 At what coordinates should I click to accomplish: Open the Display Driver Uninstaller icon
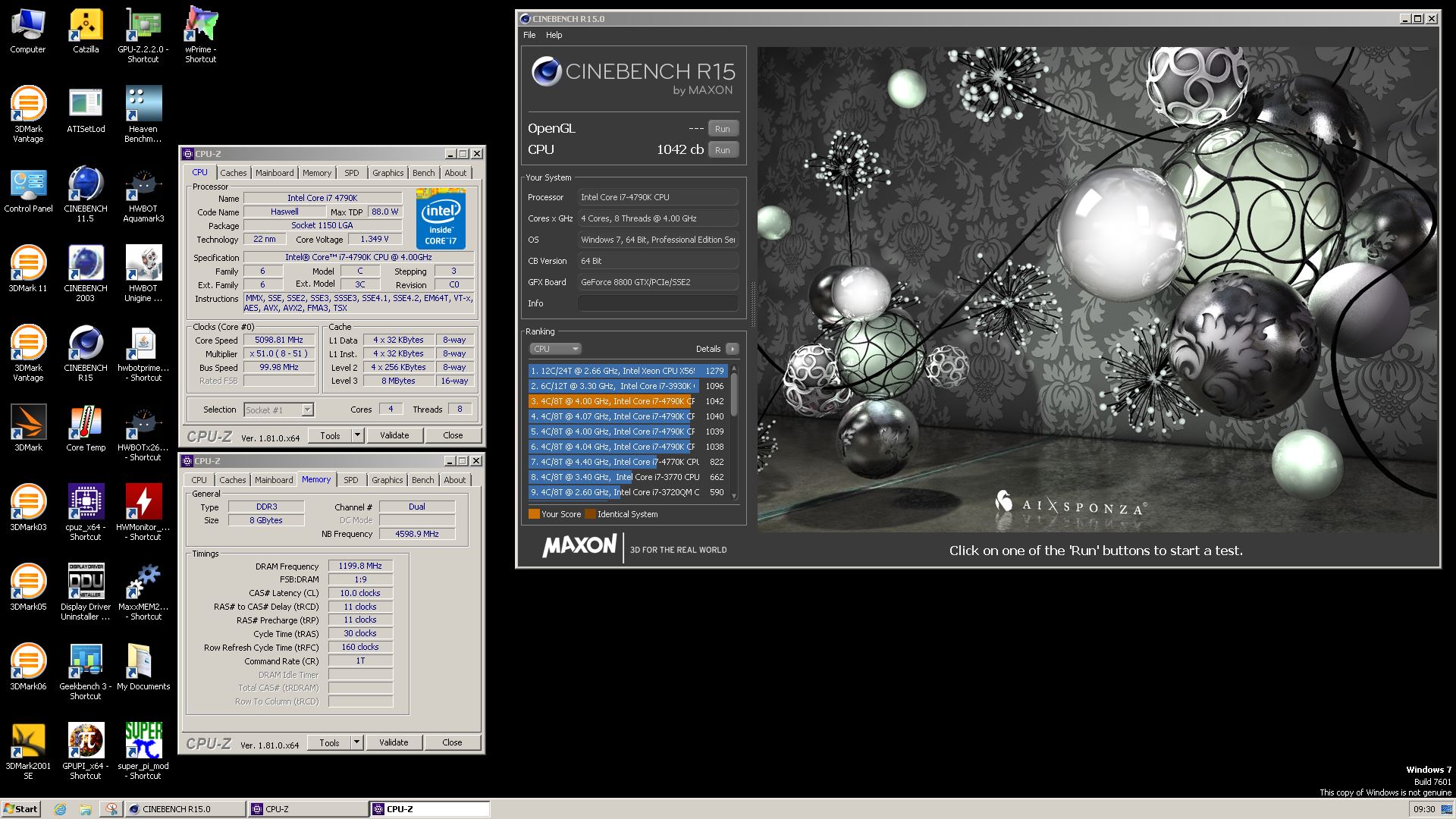[86, 592]
